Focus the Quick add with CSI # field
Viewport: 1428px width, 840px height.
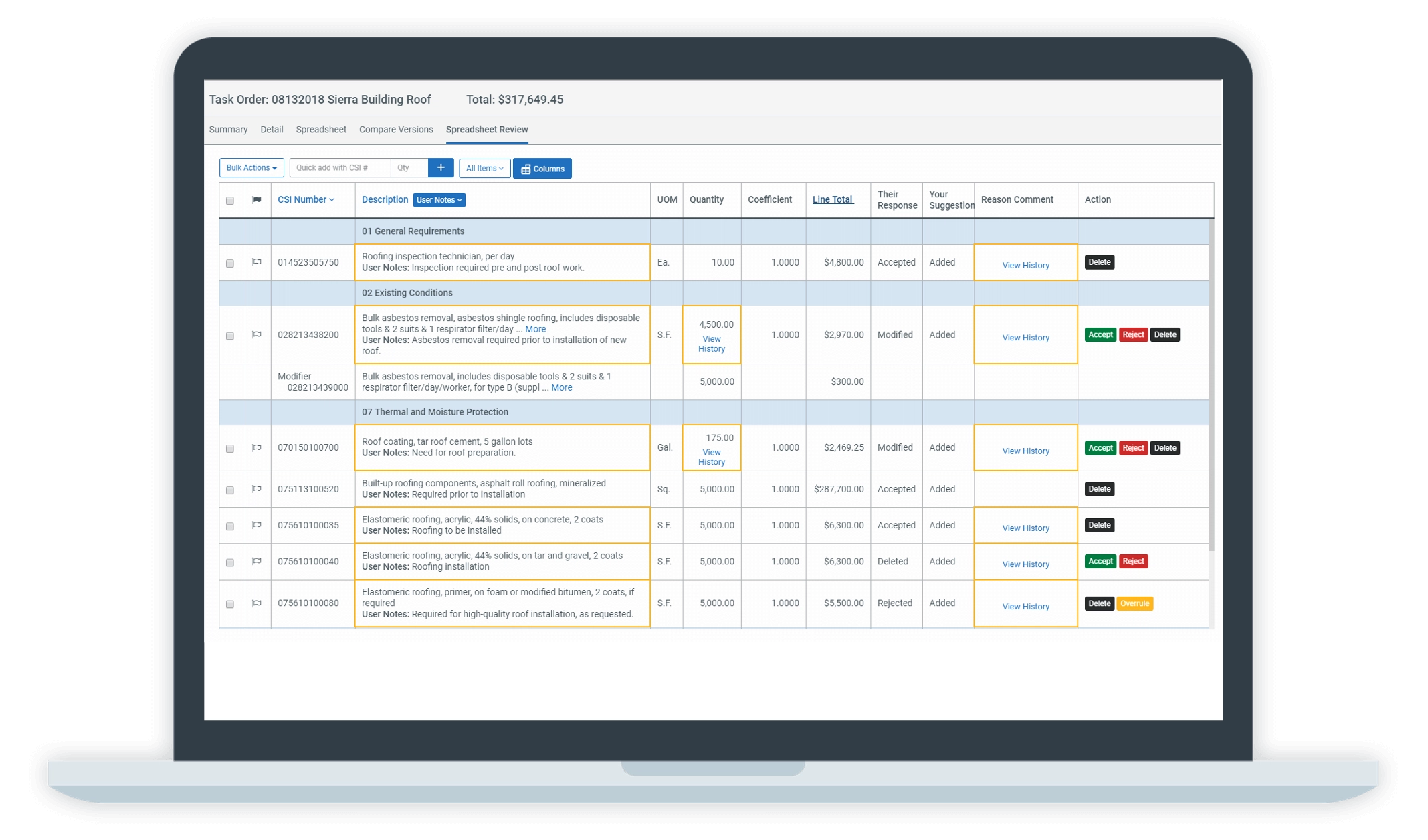pos(340,168)
